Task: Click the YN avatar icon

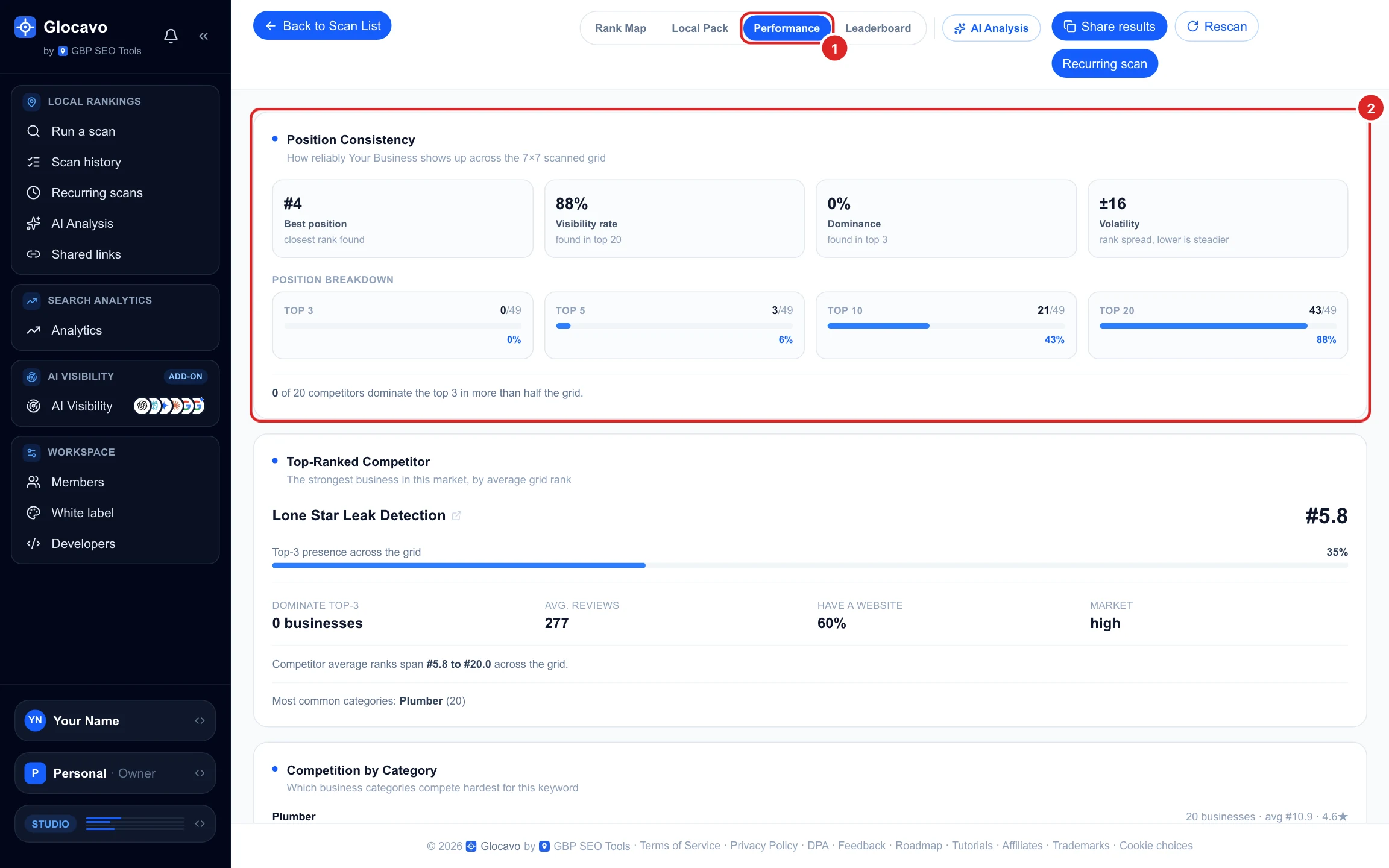Action: click(36, 721)
